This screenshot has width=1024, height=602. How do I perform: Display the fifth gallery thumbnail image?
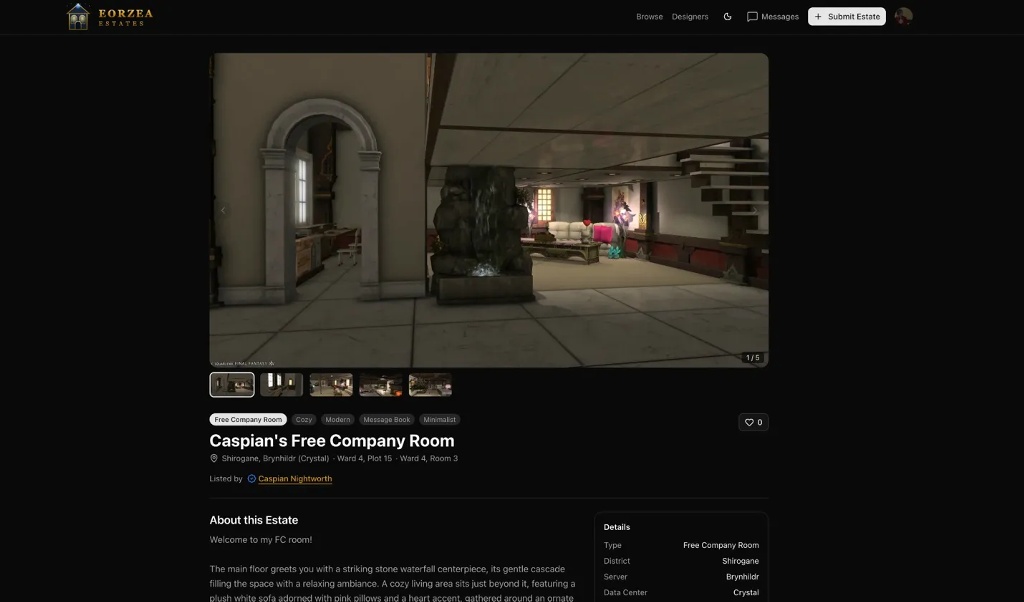430,385
